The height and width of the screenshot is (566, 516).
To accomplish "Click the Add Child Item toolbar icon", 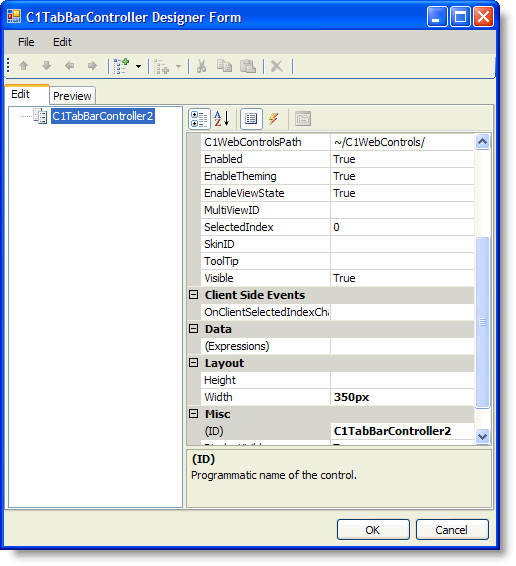I will click(122, 66).
